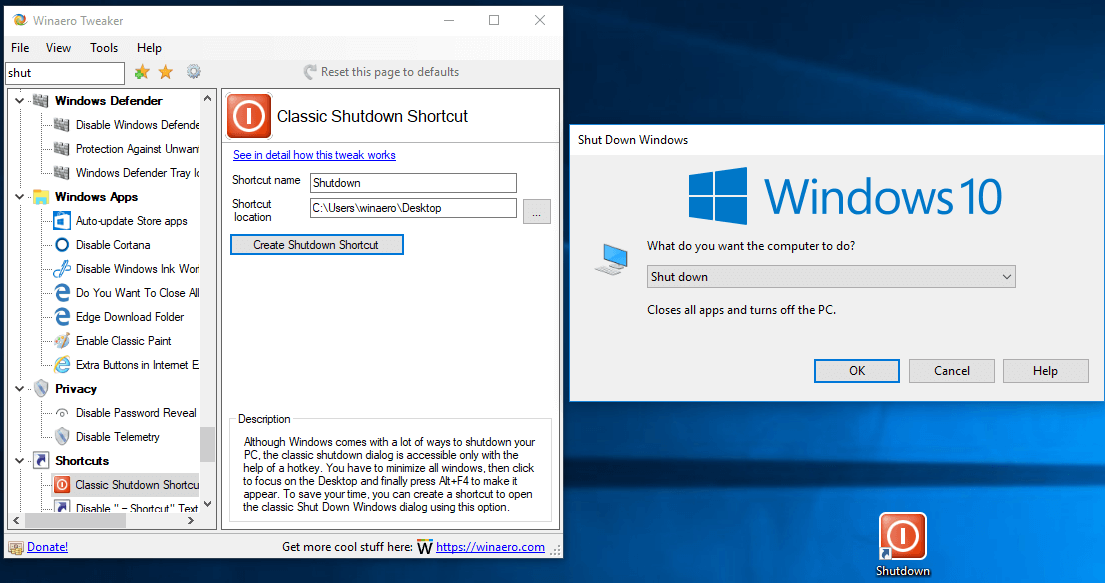The height and width of the screenshot is (583, 1105).
Task: Open the Shut down action dropdown
Action: (831, 277)
